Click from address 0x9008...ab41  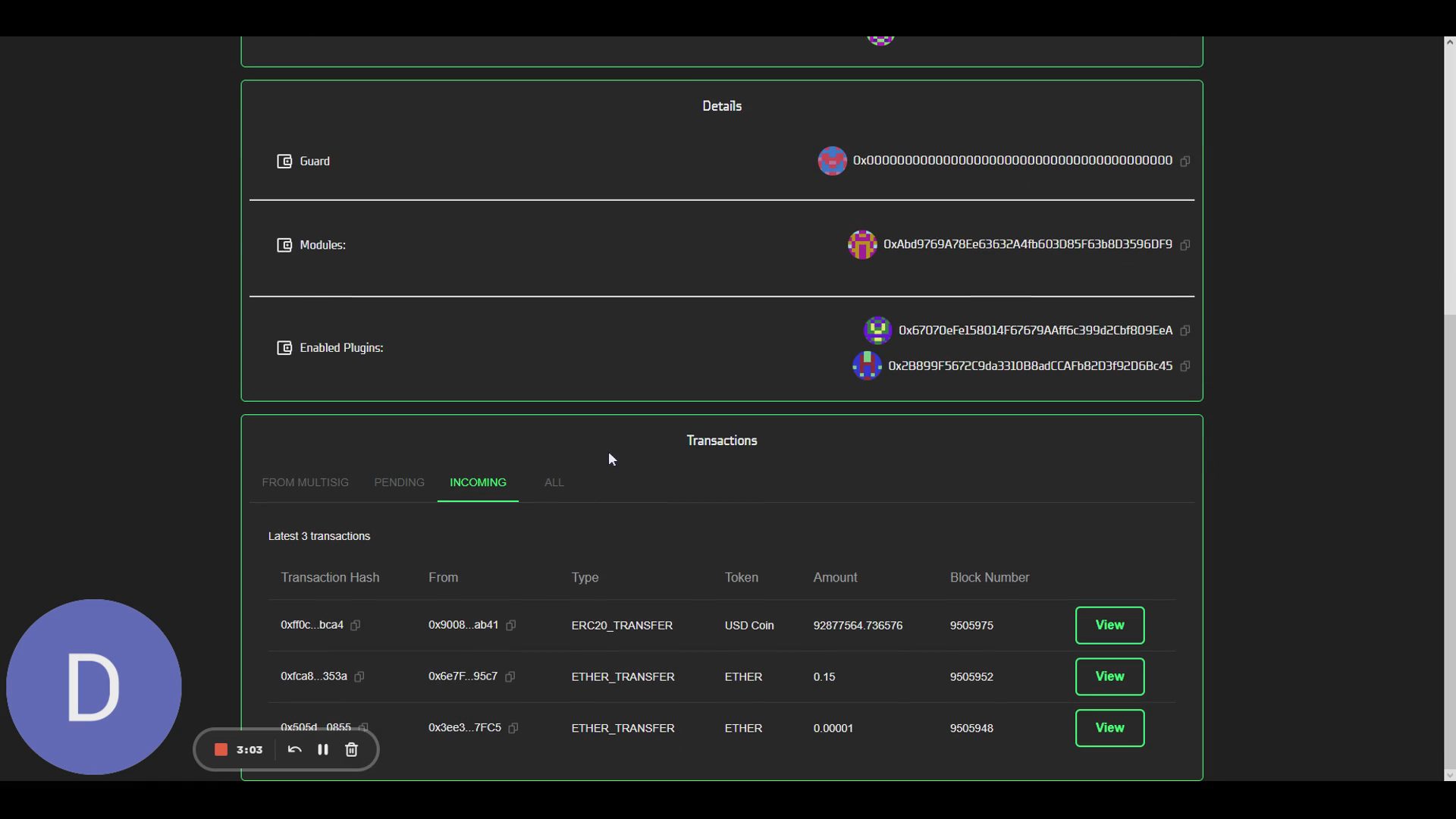click(463, 626)
